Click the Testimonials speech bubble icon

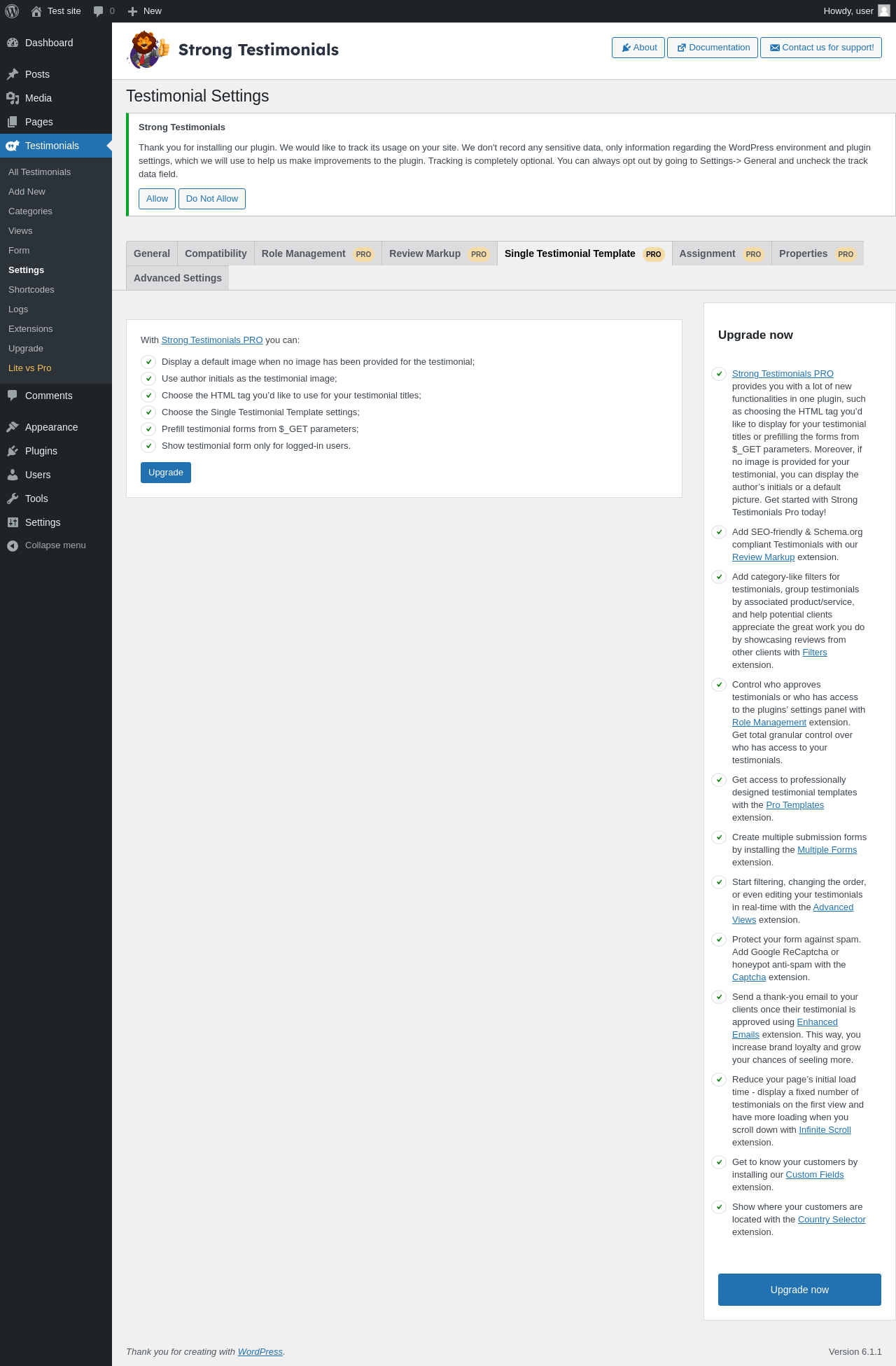click(x=13, y=146)
